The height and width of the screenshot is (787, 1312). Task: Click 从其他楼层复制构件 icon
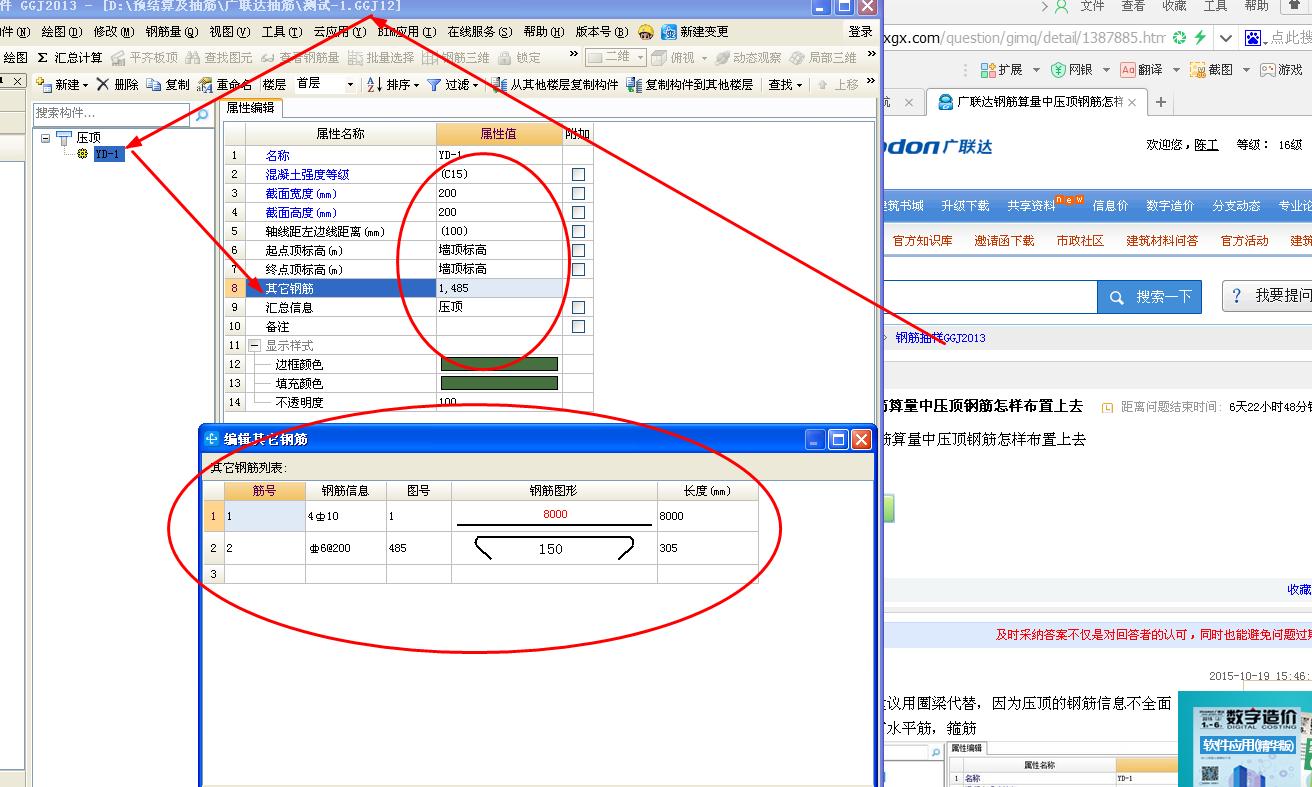click(499, 84)
